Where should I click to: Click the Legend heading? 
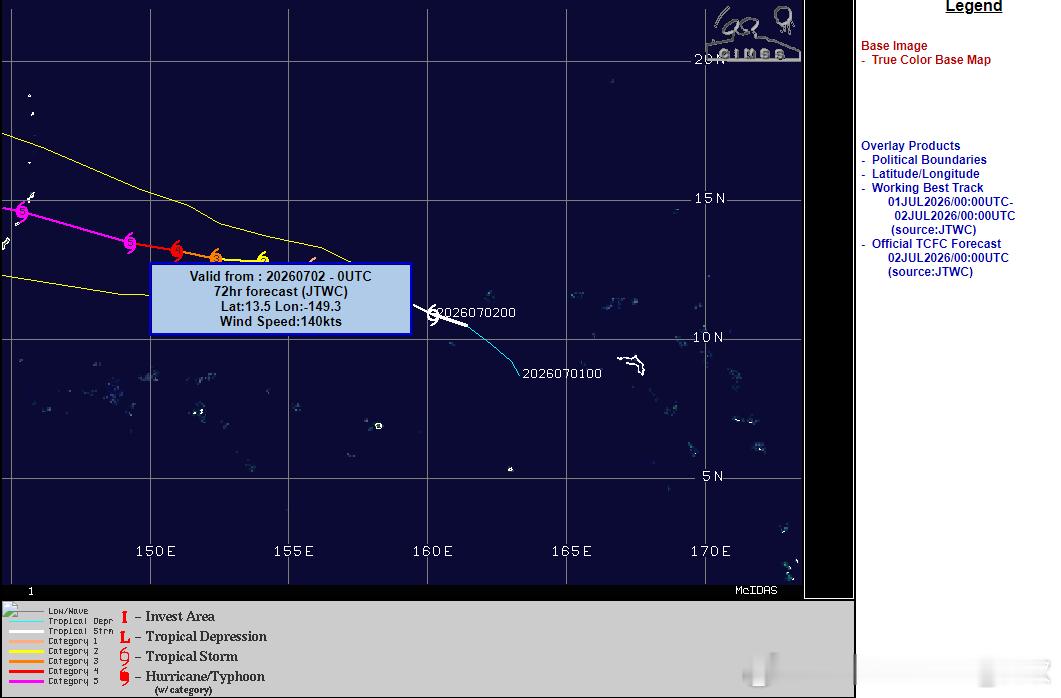click(973, 7)
